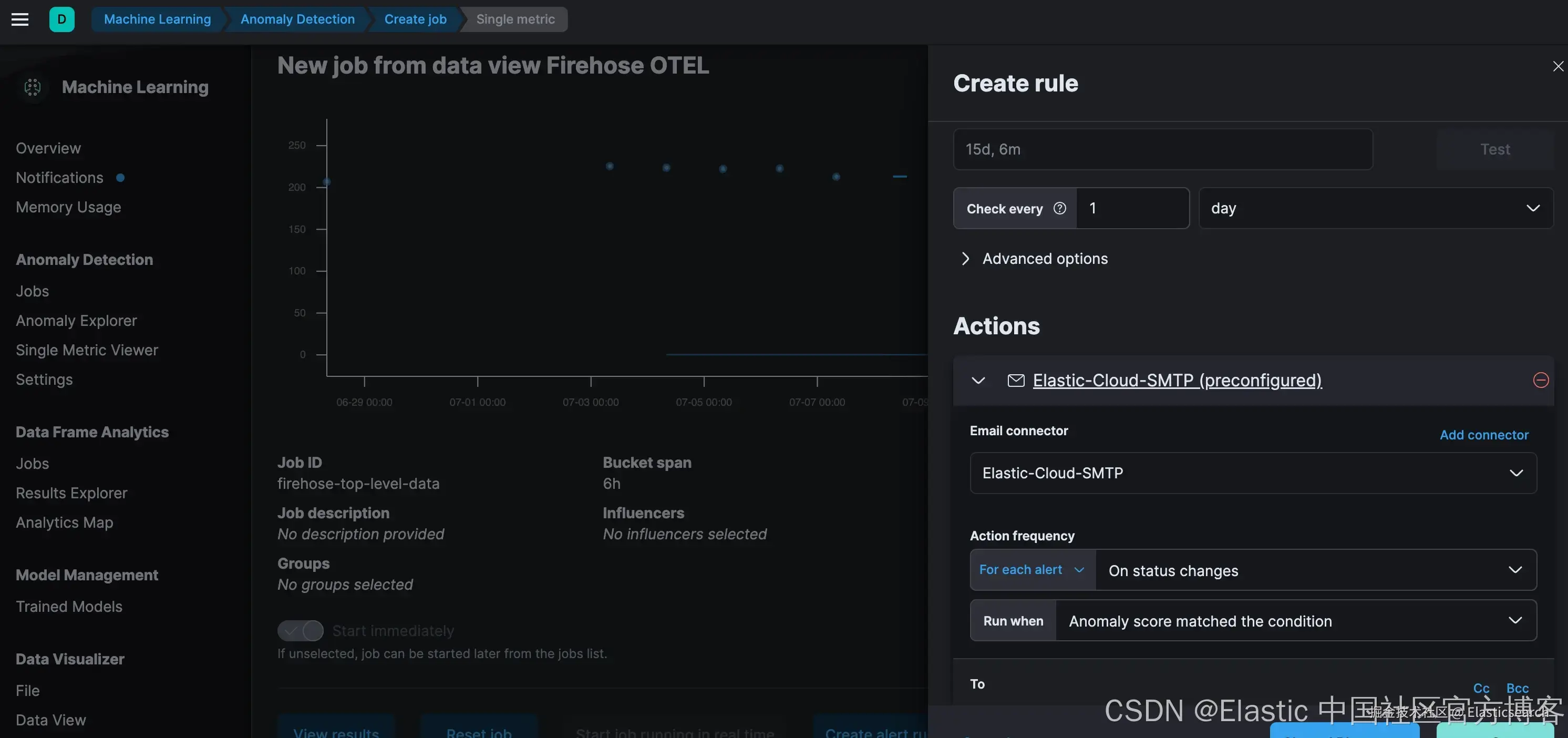1568x738 pixels.
Task: Click the email envelope icon
Action: (x=1016, y=381)
